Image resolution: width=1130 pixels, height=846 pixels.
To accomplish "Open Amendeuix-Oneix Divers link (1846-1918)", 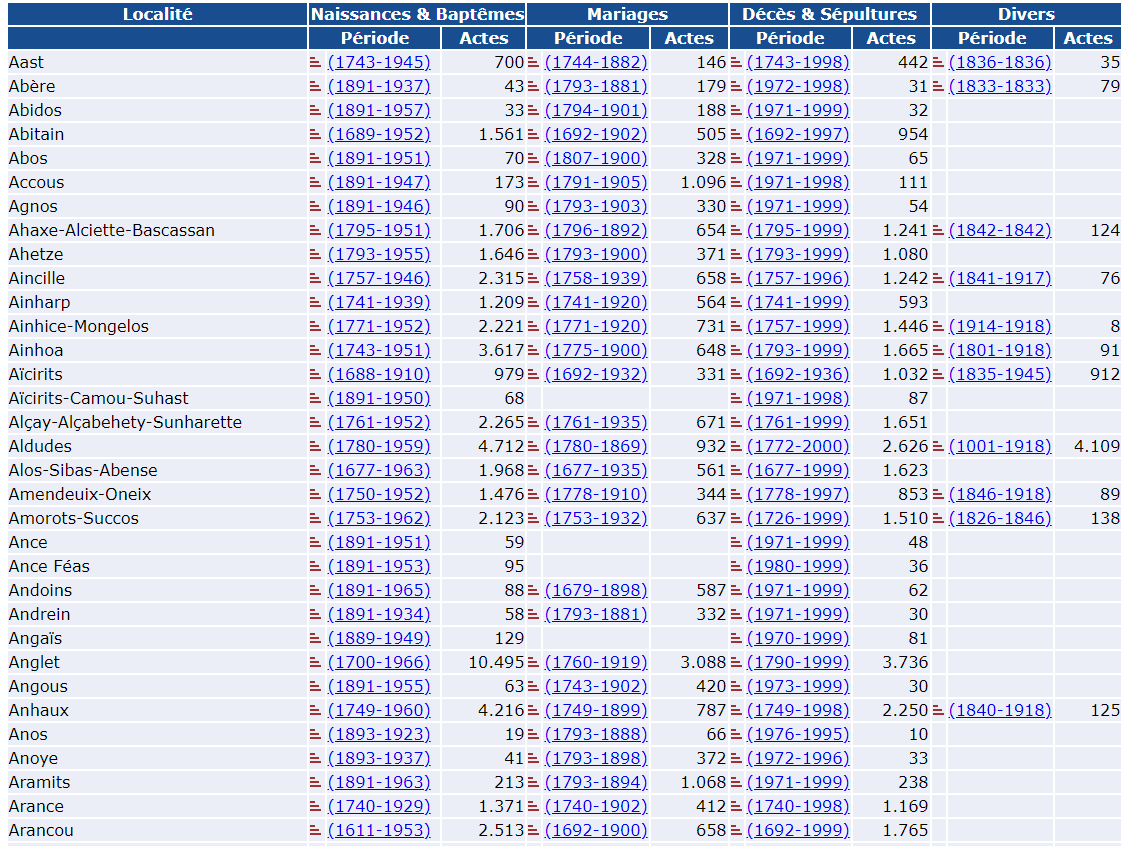I will tap(1000, 494).
